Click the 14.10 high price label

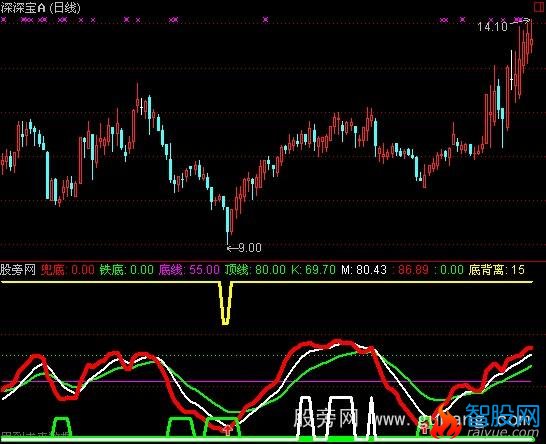[x=492, y=27]
